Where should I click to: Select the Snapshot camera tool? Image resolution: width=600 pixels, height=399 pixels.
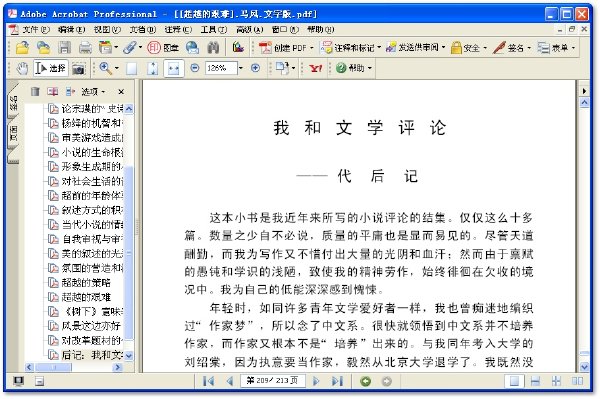point(78,69)
